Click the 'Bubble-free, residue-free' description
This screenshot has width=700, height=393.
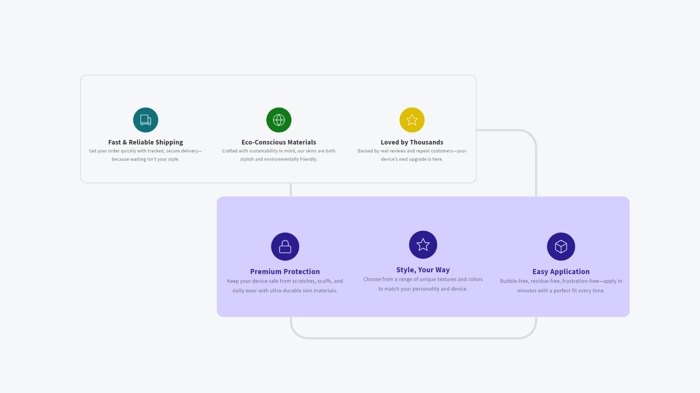click(x=561, y=286)
